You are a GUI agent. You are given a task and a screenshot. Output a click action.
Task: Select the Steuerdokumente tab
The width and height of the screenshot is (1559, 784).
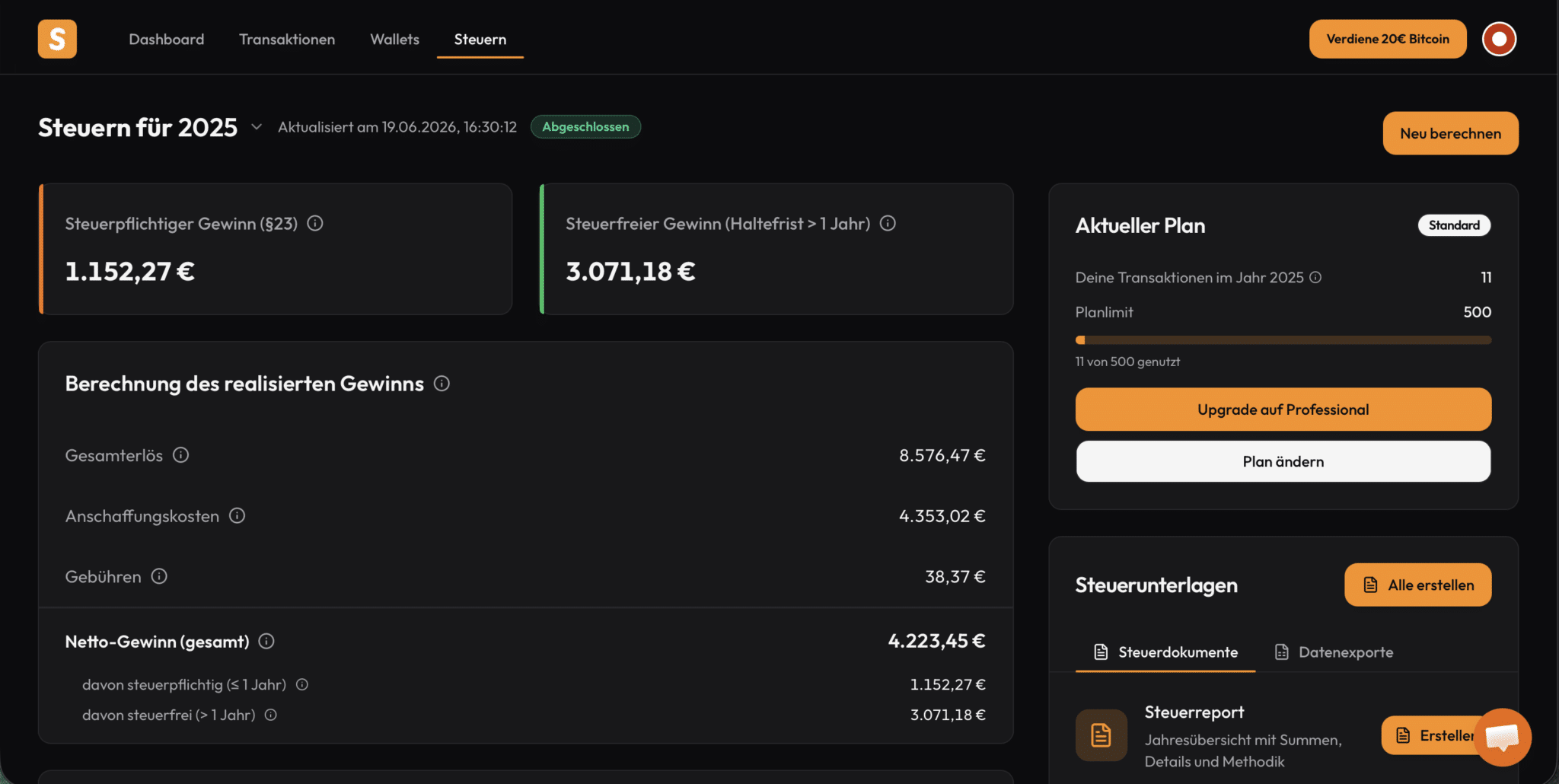[1165, 652]
